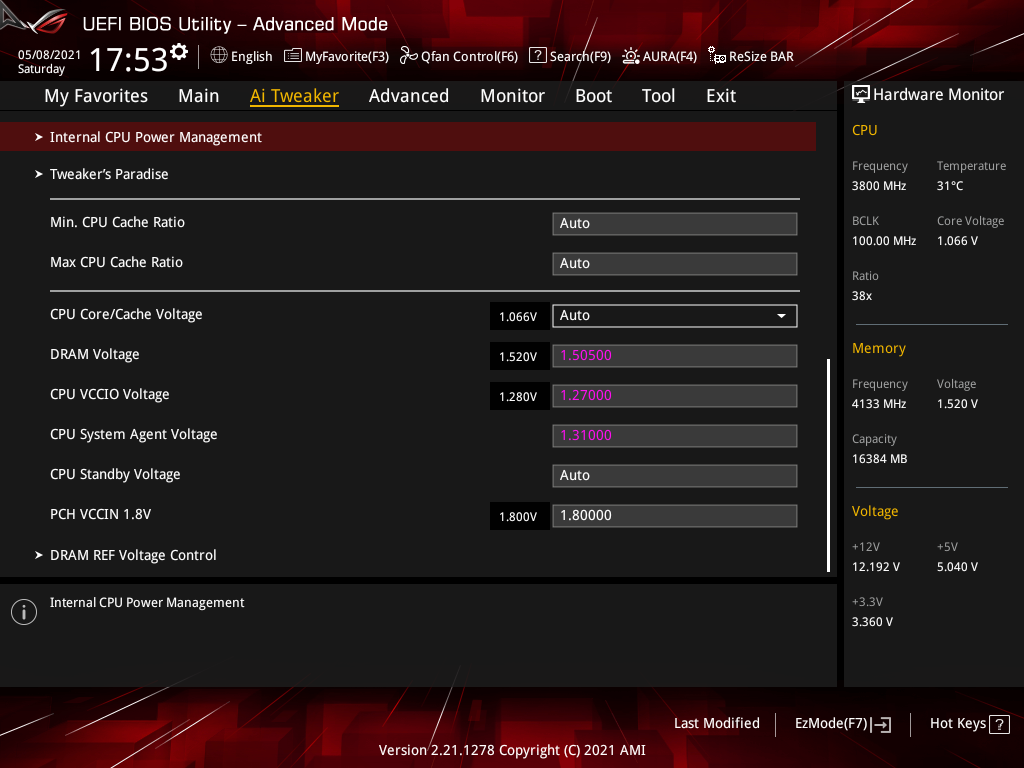
Task: Click the 05/08/2021 date text
Action: point(49,55)
